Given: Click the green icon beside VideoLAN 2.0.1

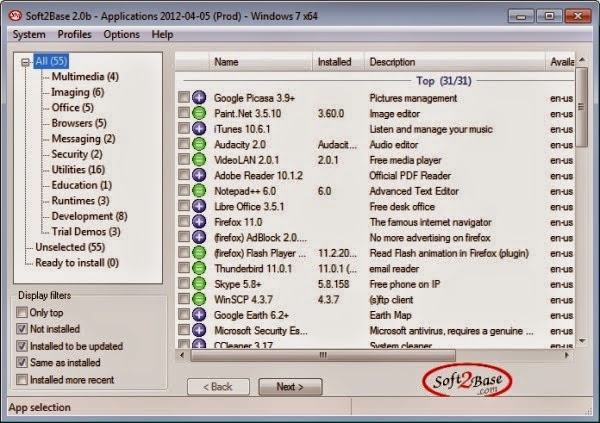Looking at the screenshot, I should point(199,159).
